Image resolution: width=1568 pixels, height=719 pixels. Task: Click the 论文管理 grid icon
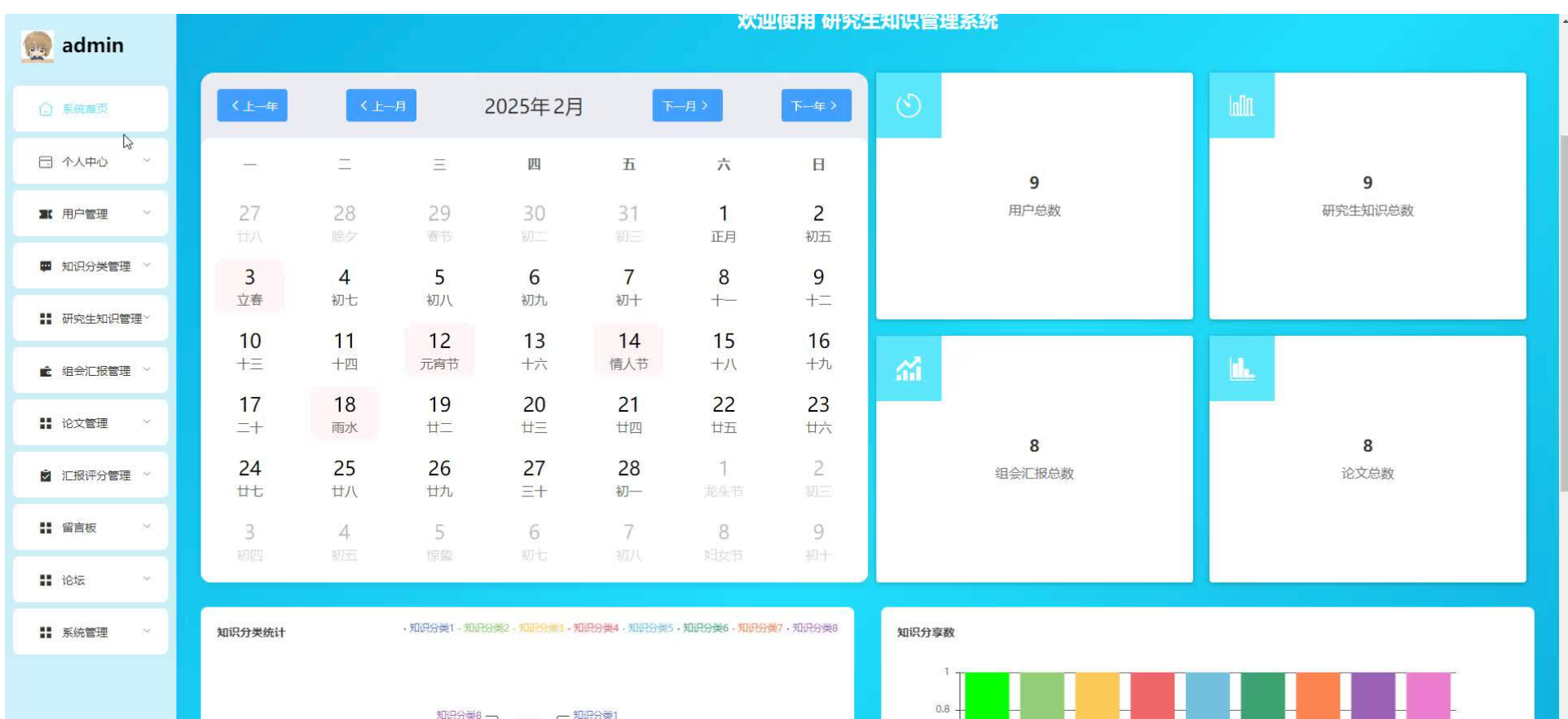click(x=46, y=423)
